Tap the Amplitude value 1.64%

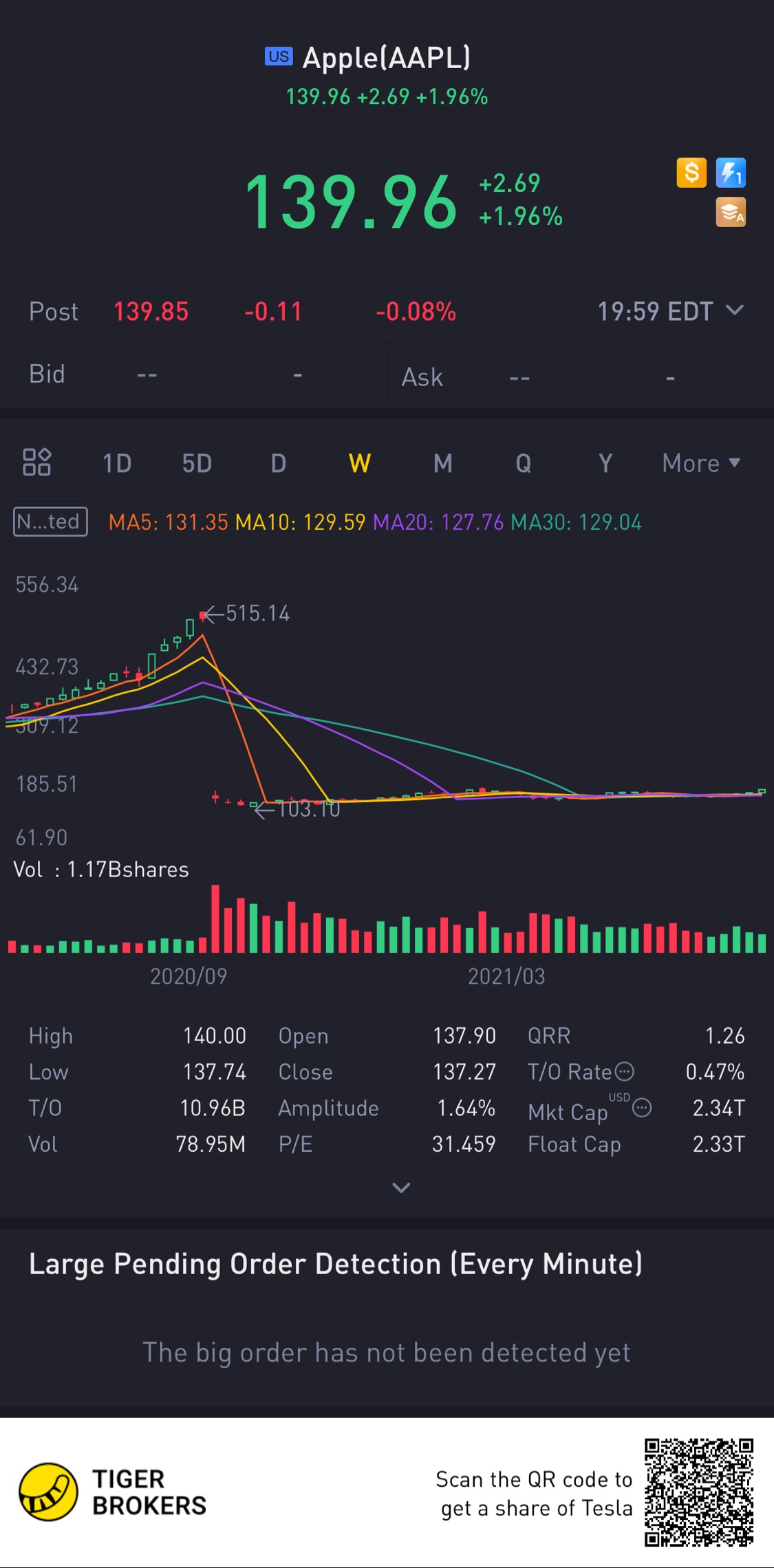coord(466,1108)
